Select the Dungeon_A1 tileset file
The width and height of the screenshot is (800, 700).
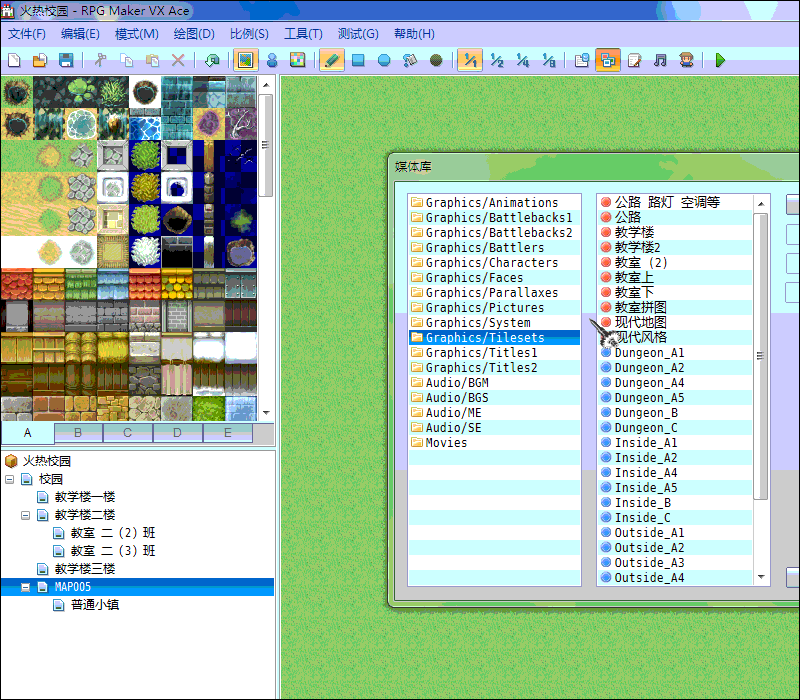pyautogui.click(x=676, y=353)
